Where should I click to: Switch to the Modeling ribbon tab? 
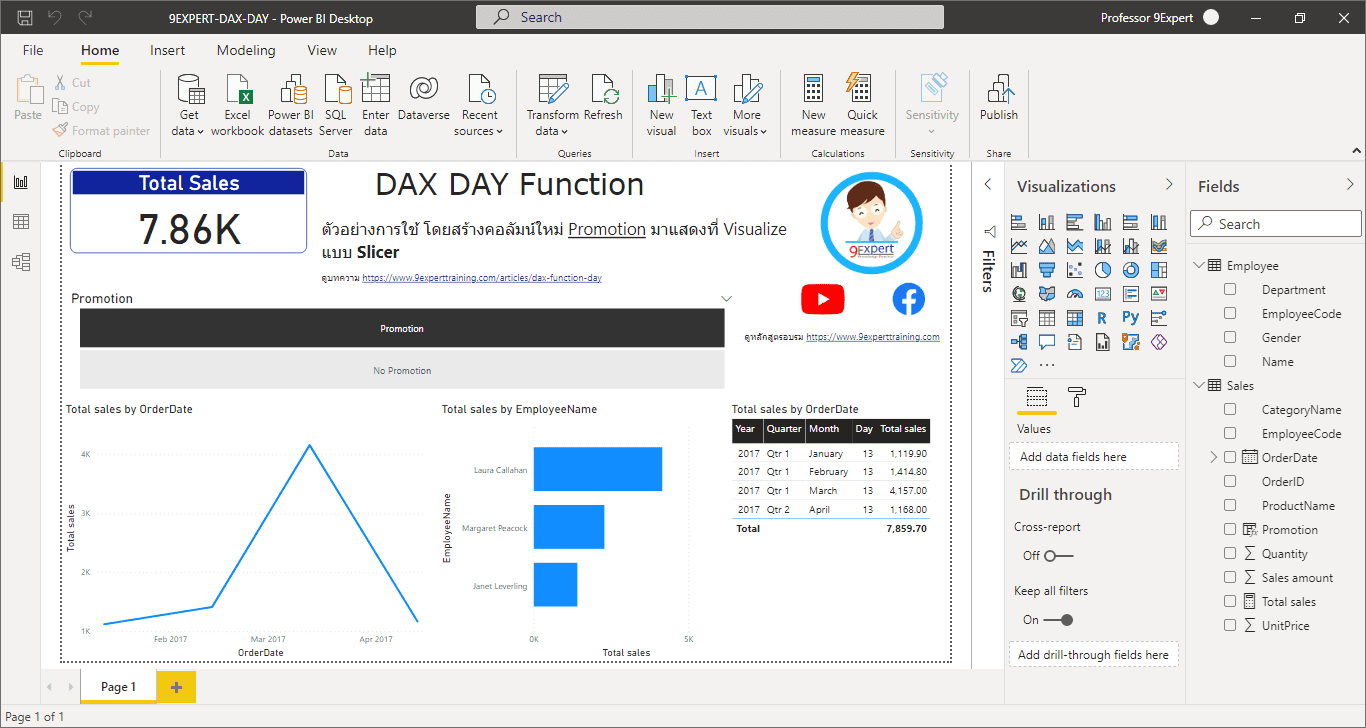[246, 50]
